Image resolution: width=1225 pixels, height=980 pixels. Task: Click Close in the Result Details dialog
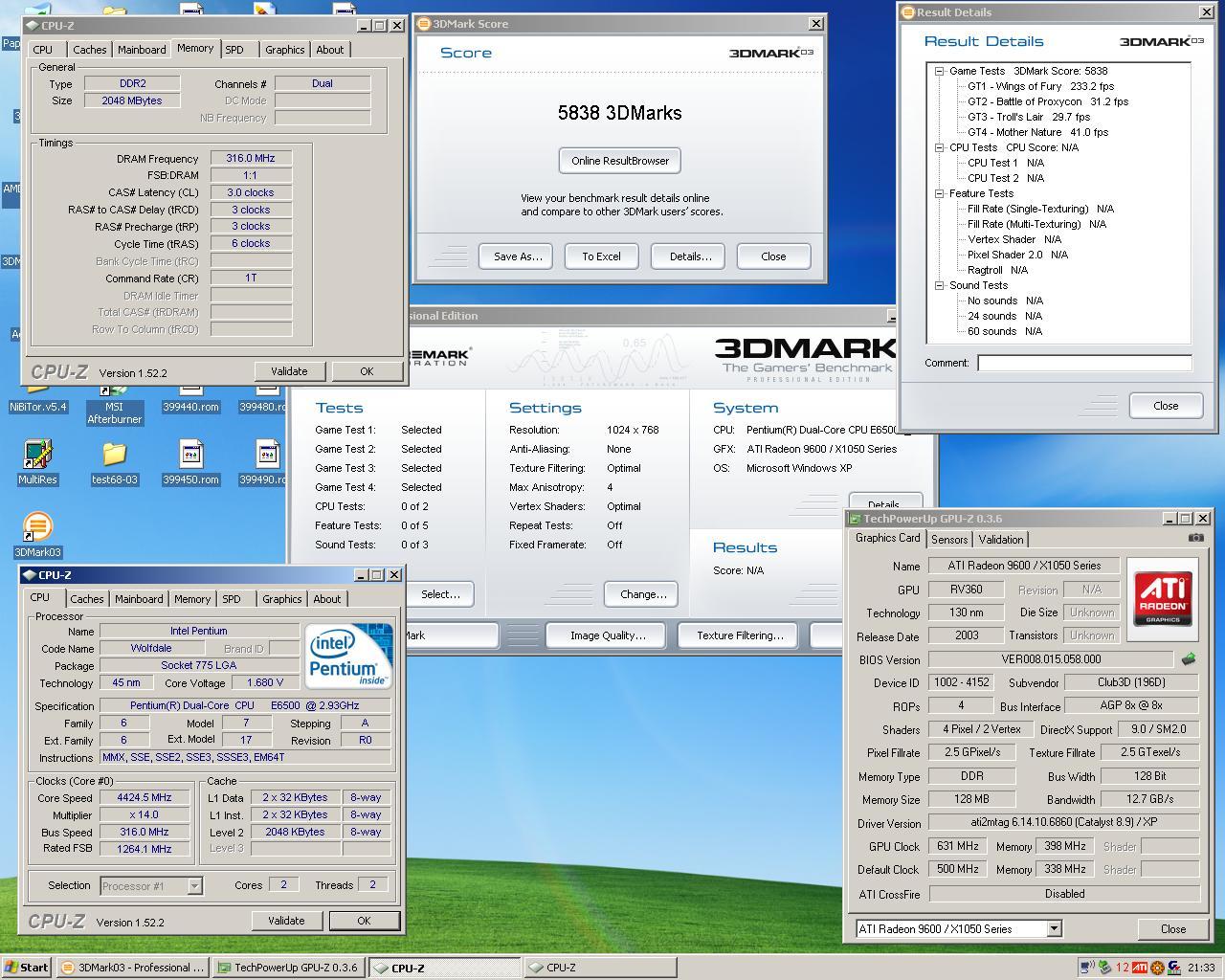coord(1166,406)
